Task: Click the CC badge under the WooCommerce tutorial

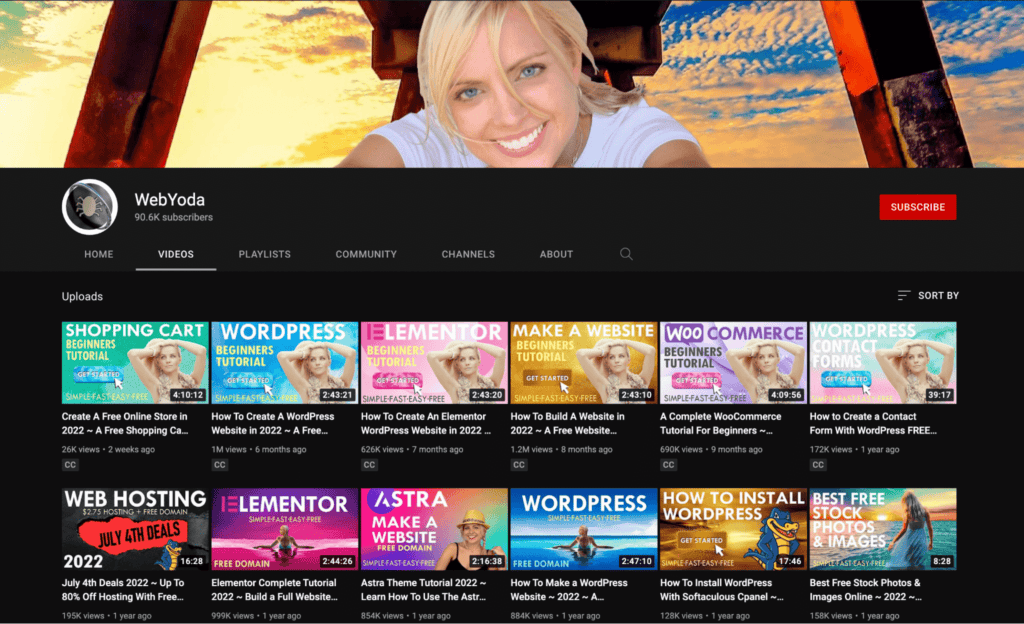Action: point(667,464)
